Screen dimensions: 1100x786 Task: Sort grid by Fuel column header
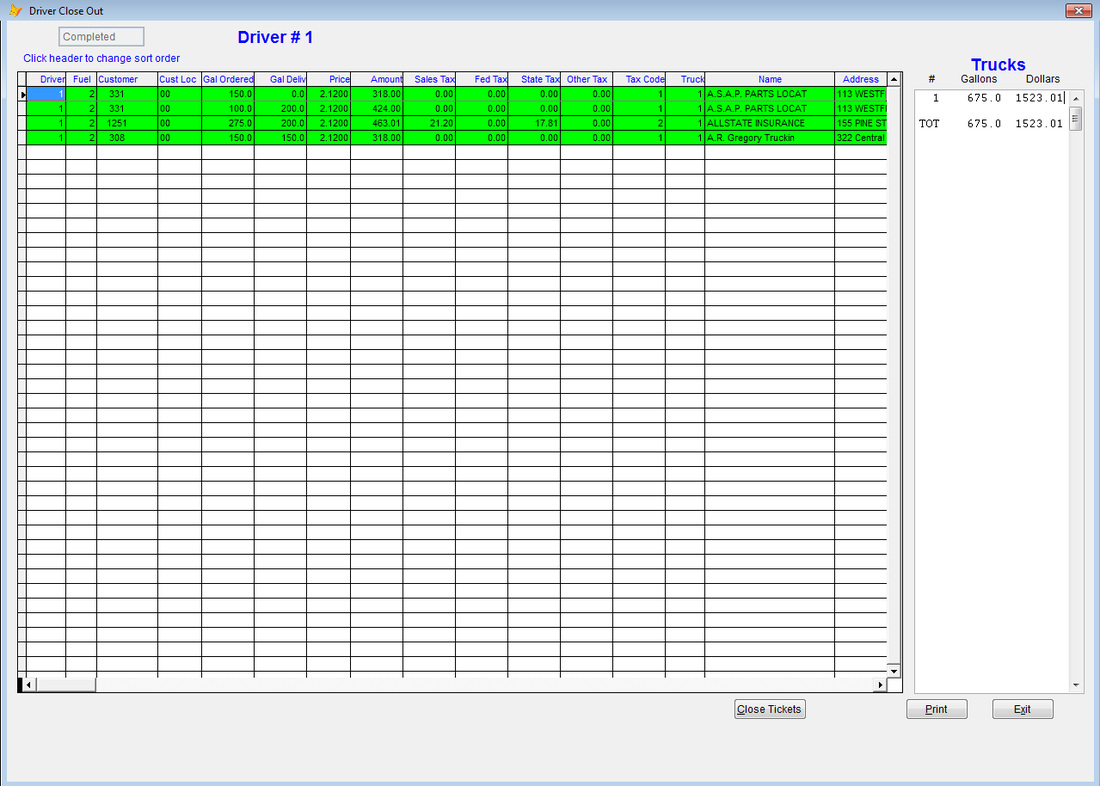click(81, 79)
